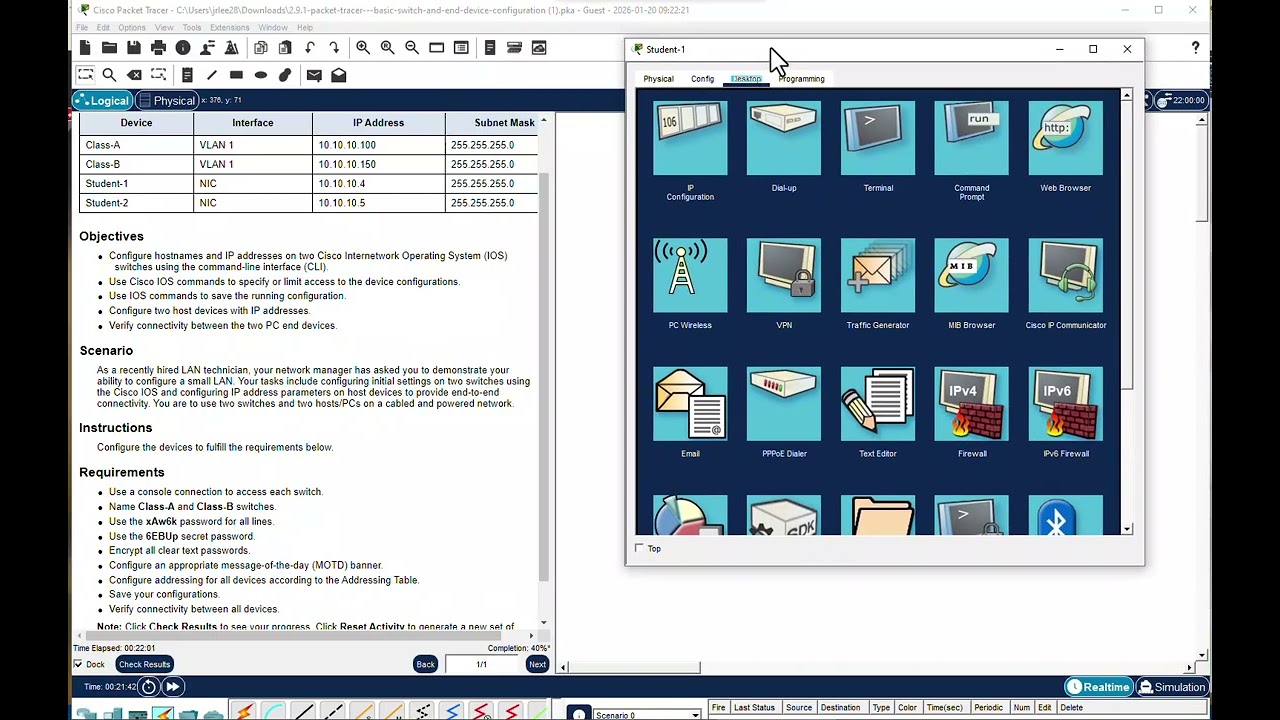Click the Back button in instructions
This screenshot has height=720, width=1280.
point(425,664)
